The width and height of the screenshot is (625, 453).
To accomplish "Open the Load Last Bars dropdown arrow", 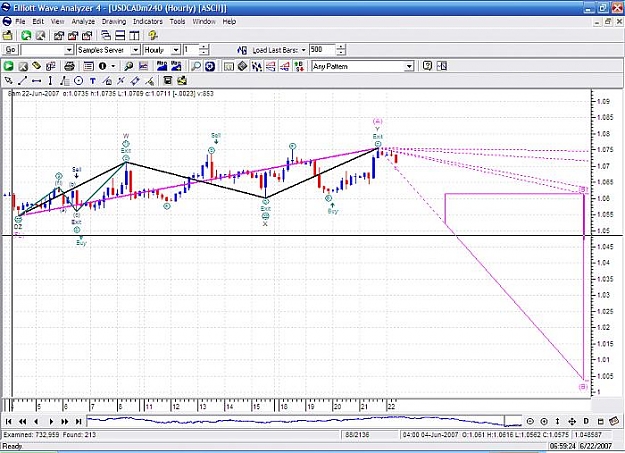I will click(304, 50).
